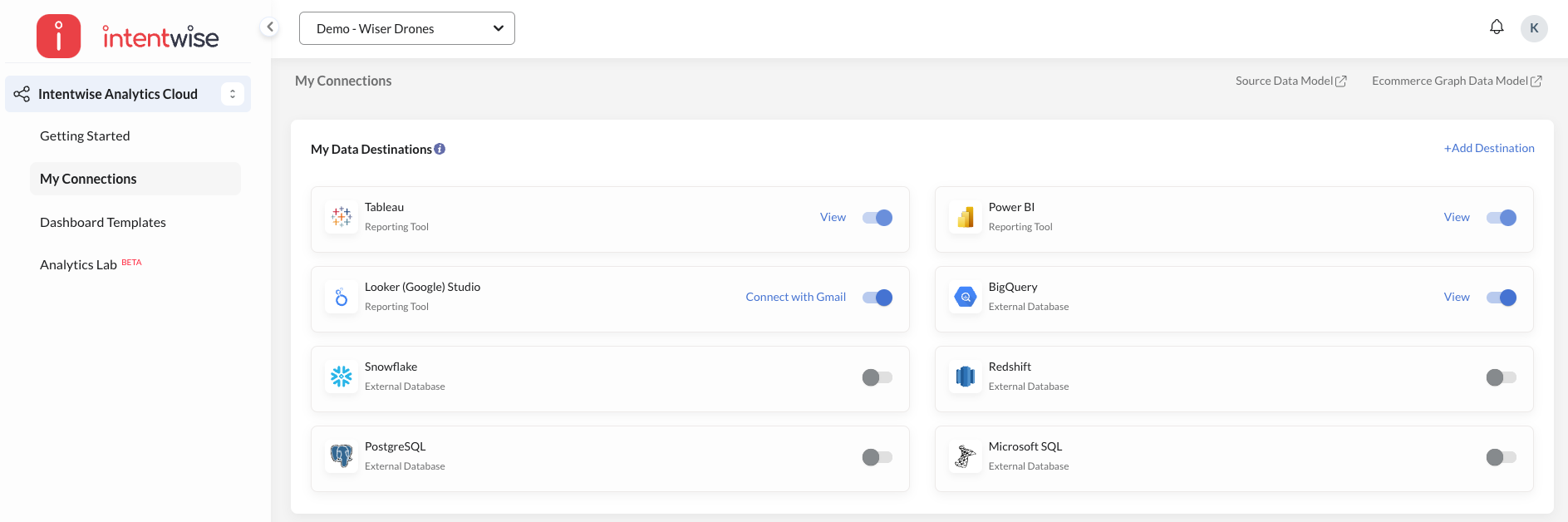Click the external-link icon next to Source Data Model
1568x522 pixels.
[1341, 81]
